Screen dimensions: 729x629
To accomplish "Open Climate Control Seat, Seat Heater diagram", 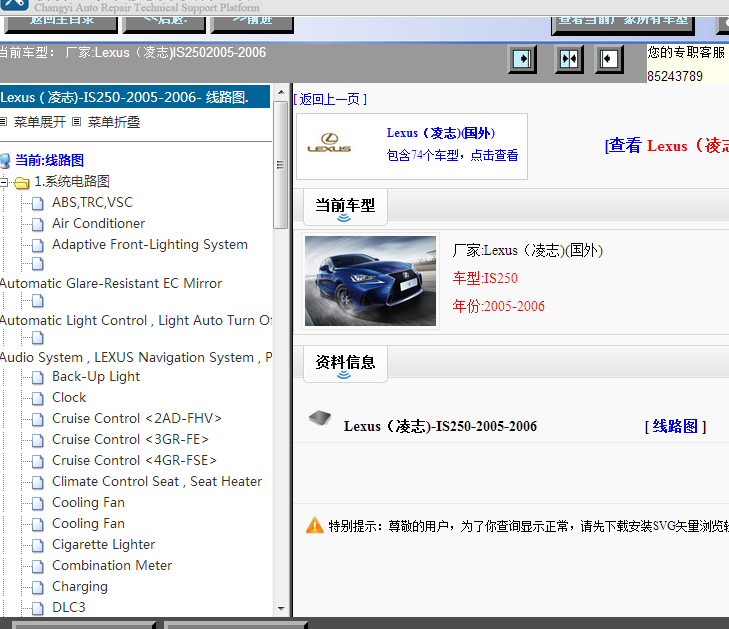I will pos(157,481).
